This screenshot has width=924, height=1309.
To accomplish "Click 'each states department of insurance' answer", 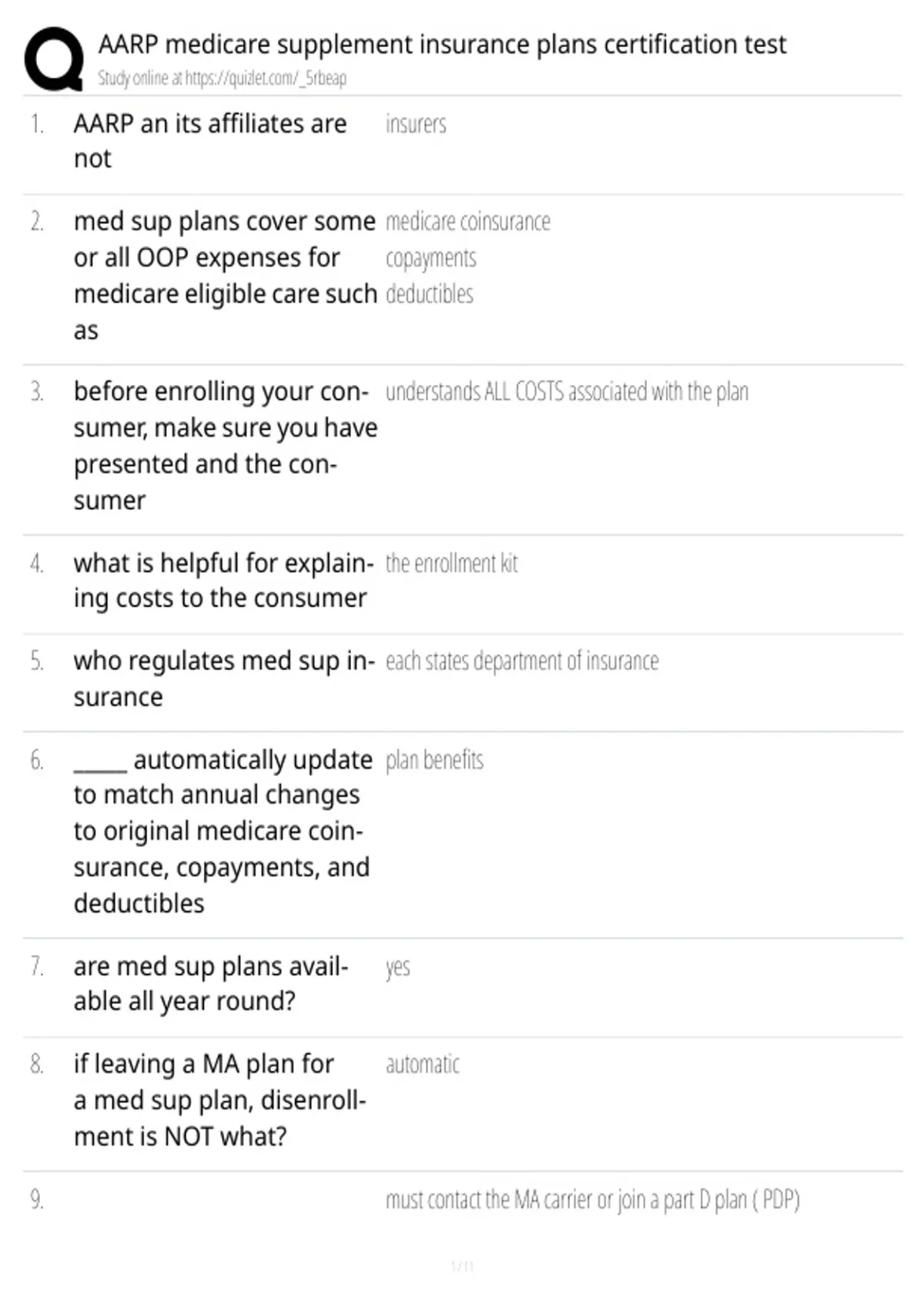I will (x=522, y=661).
